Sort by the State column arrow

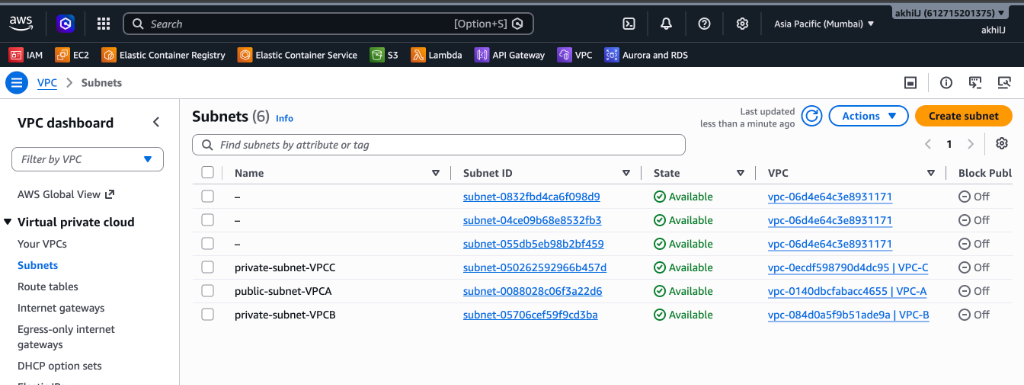pos(740,173)
